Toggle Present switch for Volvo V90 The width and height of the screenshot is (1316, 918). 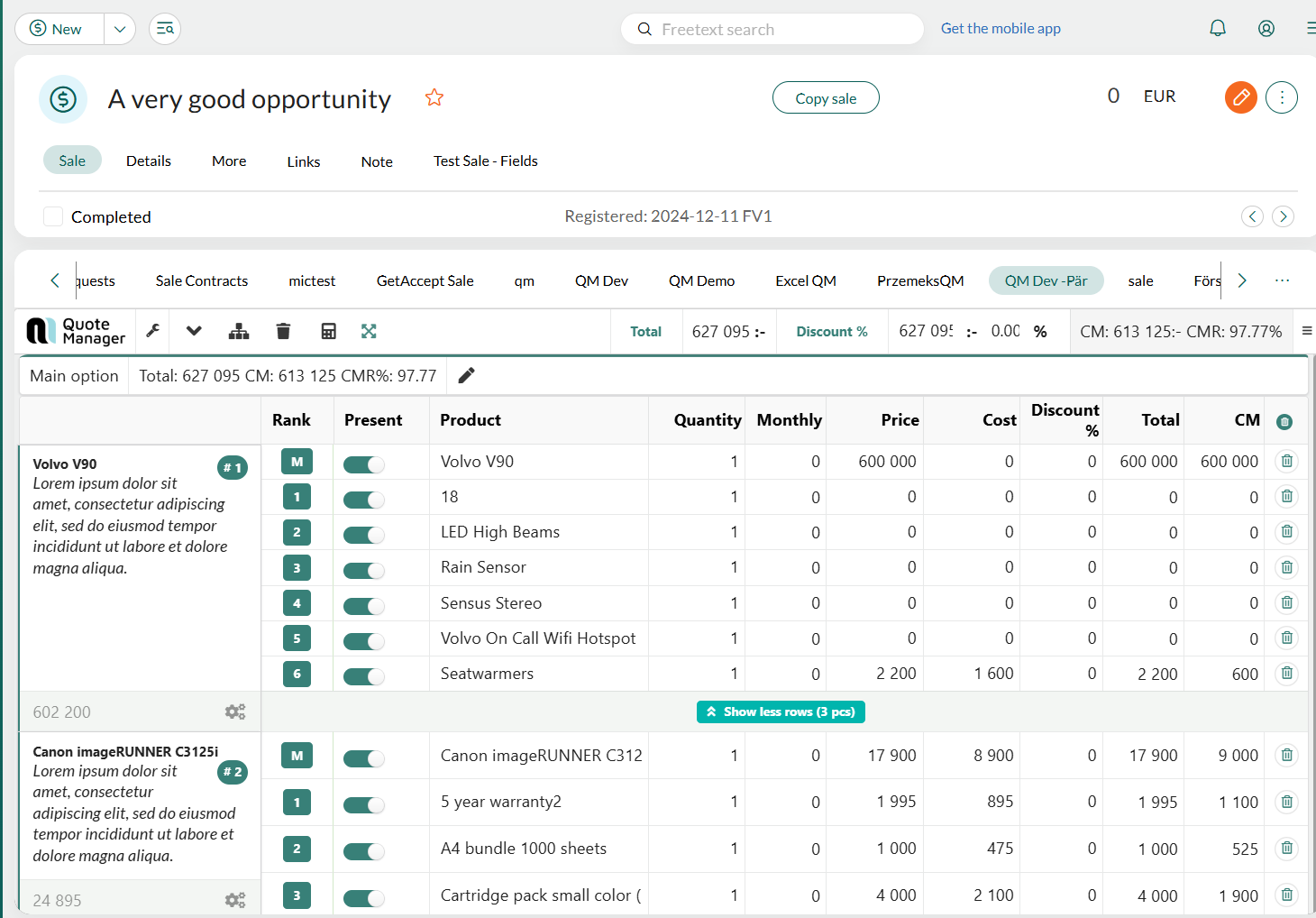click(x=364, y=464)
